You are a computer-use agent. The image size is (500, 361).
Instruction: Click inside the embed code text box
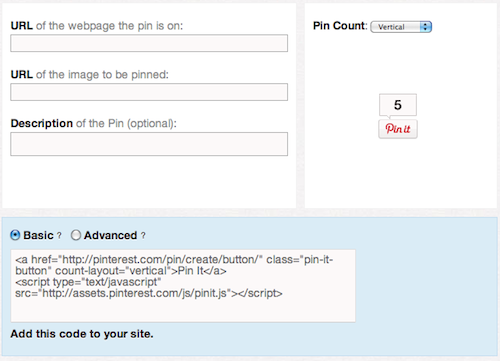click(x=183, y=286)
